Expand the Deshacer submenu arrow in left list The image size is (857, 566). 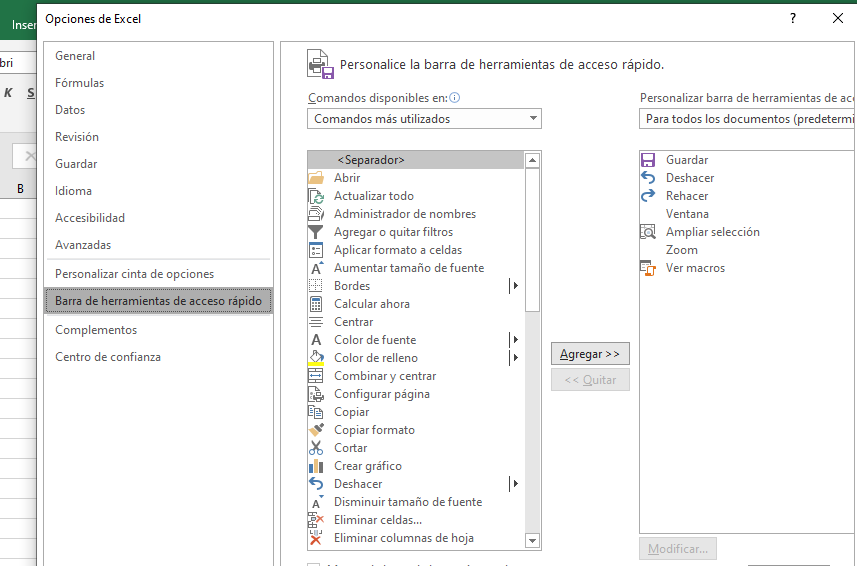point(514,484)
